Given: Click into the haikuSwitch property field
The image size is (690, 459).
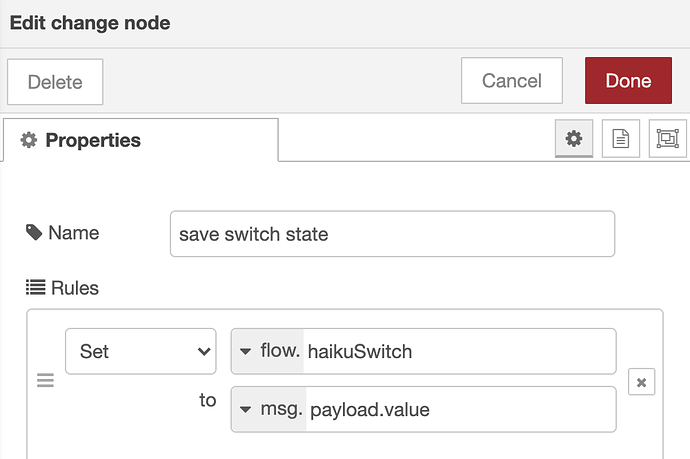Looking at the screenshot, I should point(459,351).
